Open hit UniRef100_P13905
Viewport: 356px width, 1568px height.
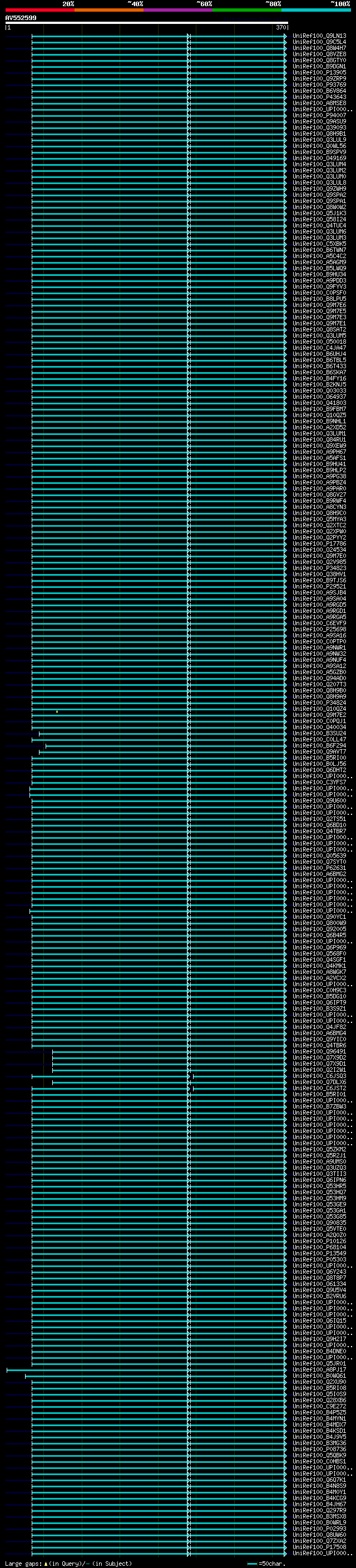pos(319,72)
